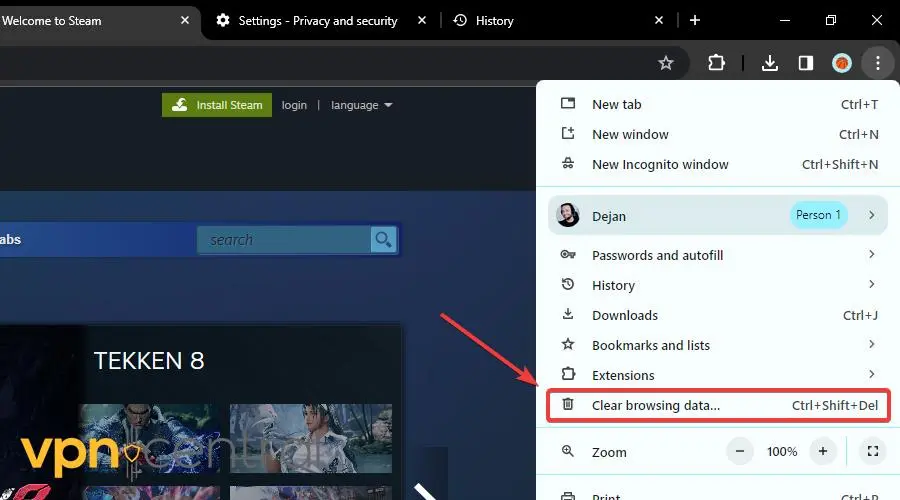Click the new tab icon in menu
The height and width of the screenshot is (500, 900).
click(568, 103)
